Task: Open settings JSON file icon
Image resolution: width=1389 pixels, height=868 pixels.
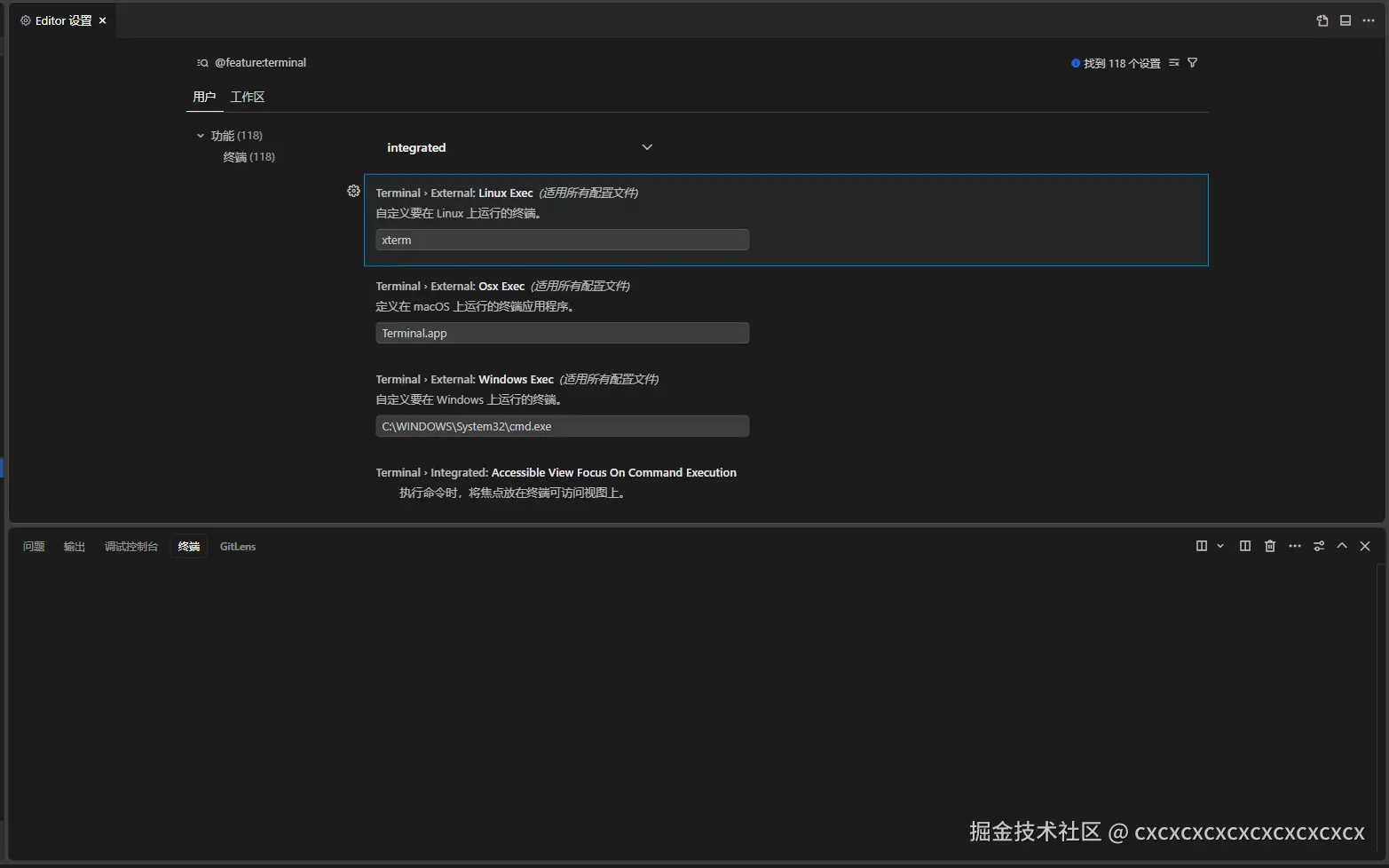Action: click(1322, 20)
